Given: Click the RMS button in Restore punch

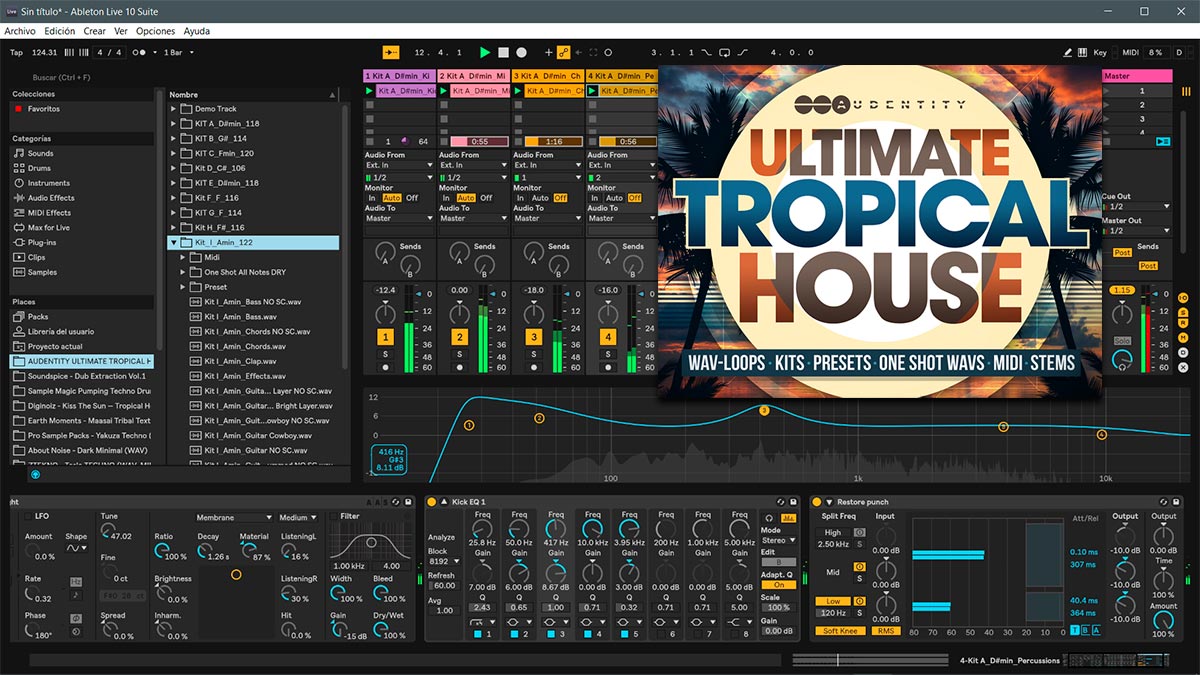Looking at the screenshot, I should point(886,631).
